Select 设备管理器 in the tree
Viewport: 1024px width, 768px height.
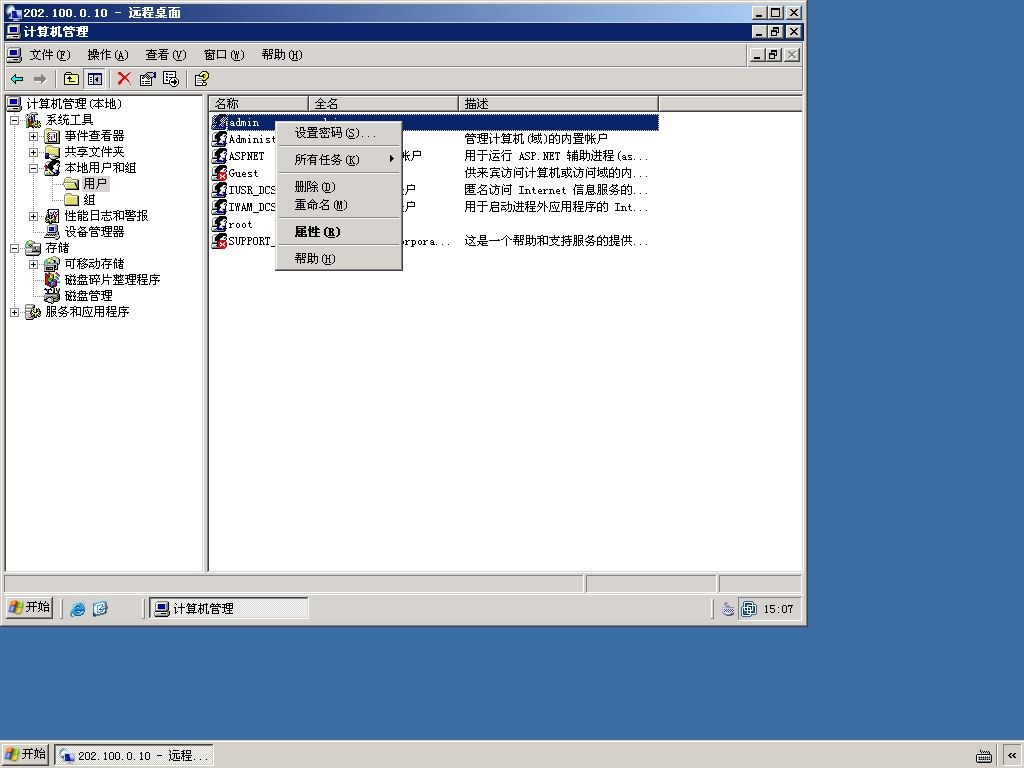click(94, 232)
